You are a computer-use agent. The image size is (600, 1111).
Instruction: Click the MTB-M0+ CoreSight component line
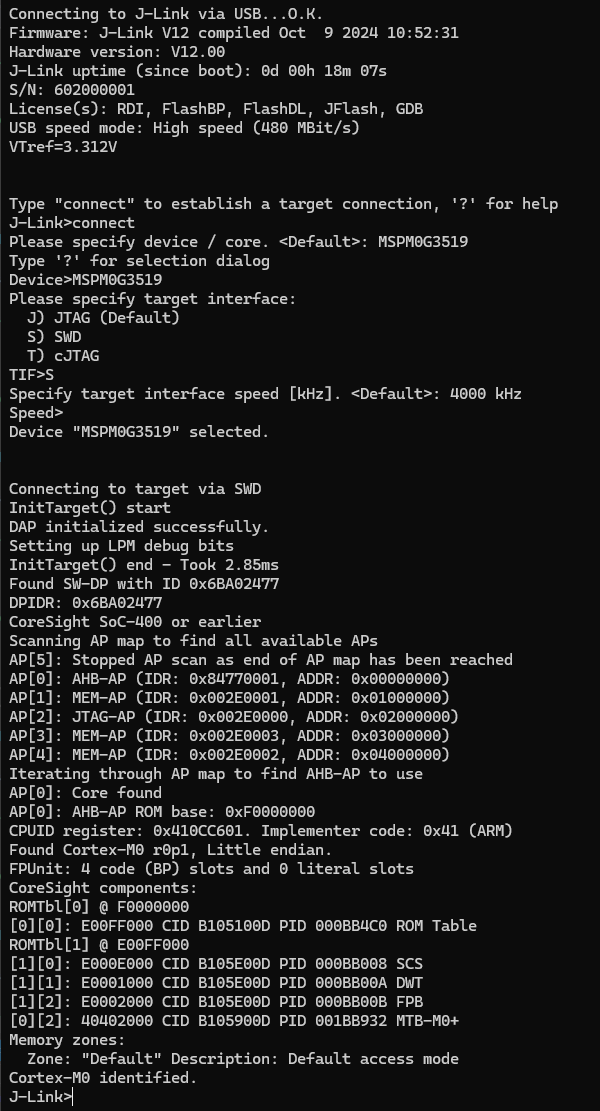click(233, 1021)
